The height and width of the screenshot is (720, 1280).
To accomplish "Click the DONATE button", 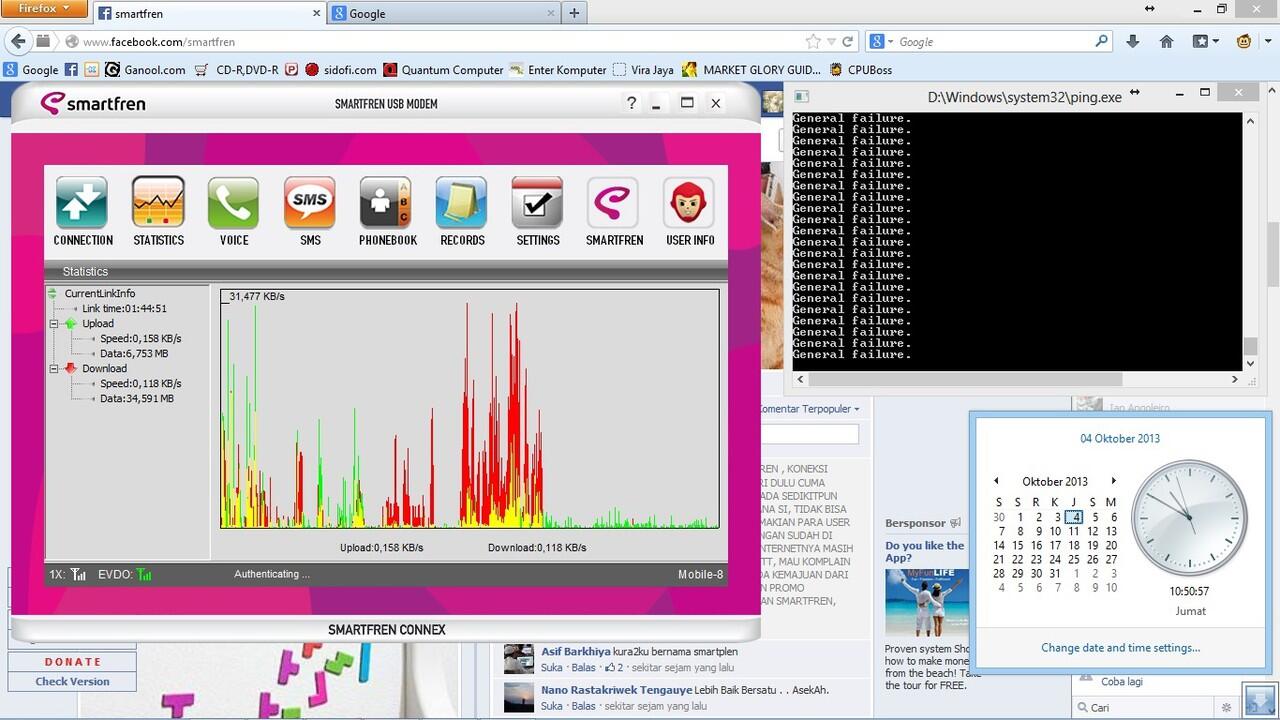I will point(72,661).
